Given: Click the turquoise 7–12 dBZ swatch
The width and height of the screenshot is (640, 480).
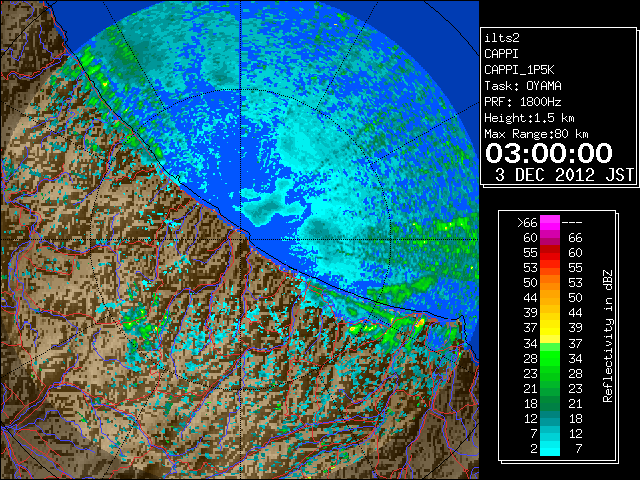Looking at the screenshot, I should tap(550, 433).
